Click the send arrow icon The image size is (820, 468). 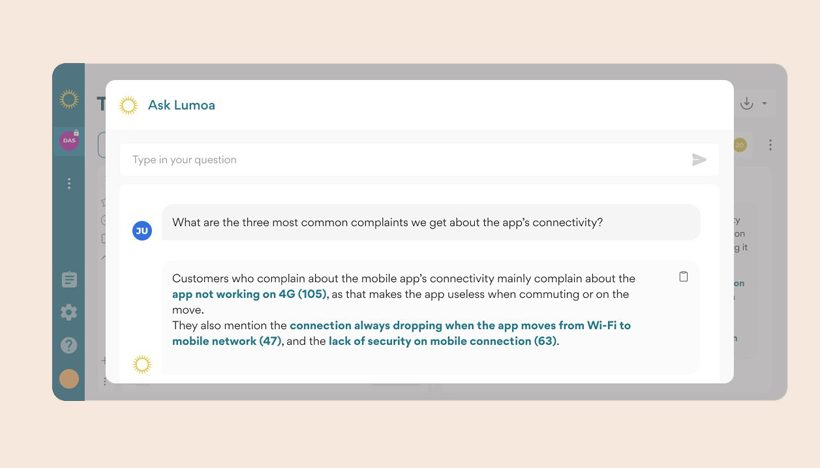[x=699, y=159]
